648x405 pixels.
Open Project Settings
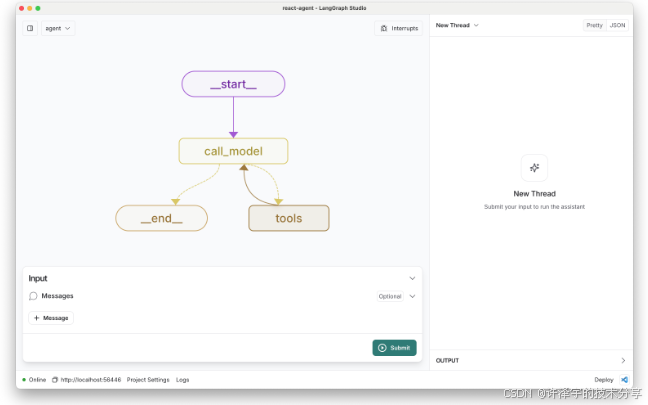148,380
